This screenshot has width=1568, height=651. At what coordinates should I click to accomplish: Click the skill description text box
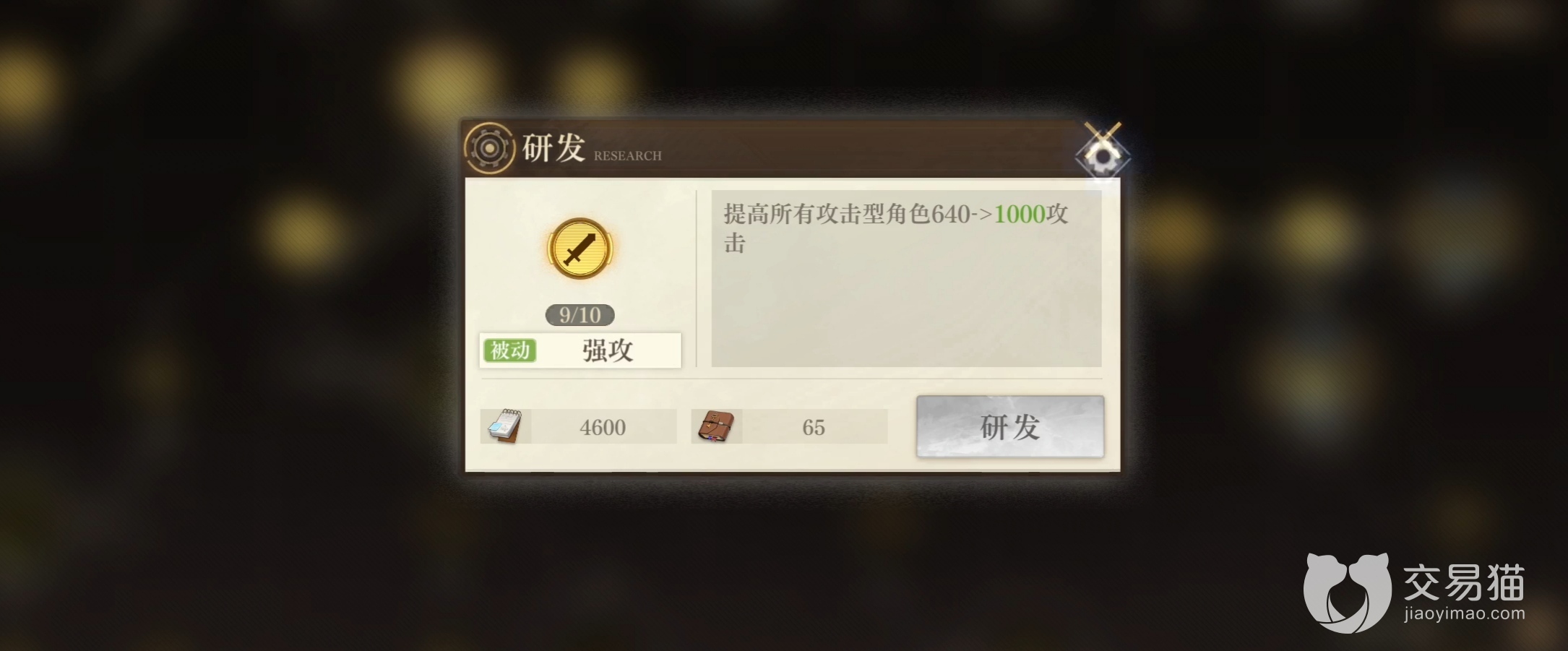pos(906,278)
